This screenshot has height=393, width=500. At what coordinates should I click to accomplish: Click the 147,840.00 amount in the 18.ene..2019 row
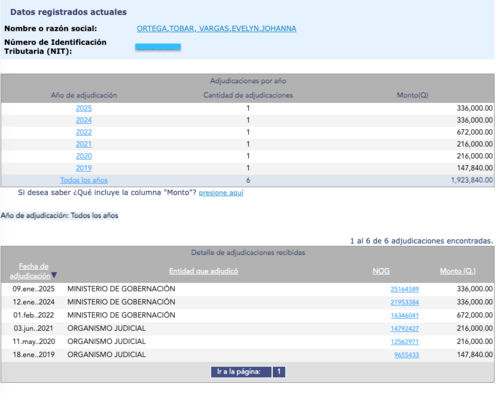(x=475, y=355)
